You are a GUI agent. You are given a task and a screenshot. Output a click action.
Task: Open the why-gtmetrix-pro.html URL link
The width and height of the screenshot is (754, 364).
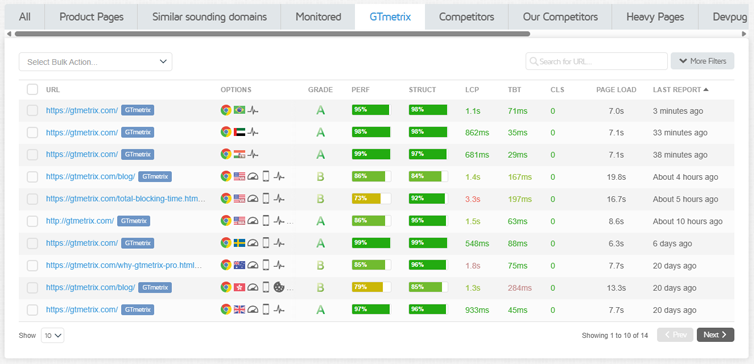click(124, 265)
